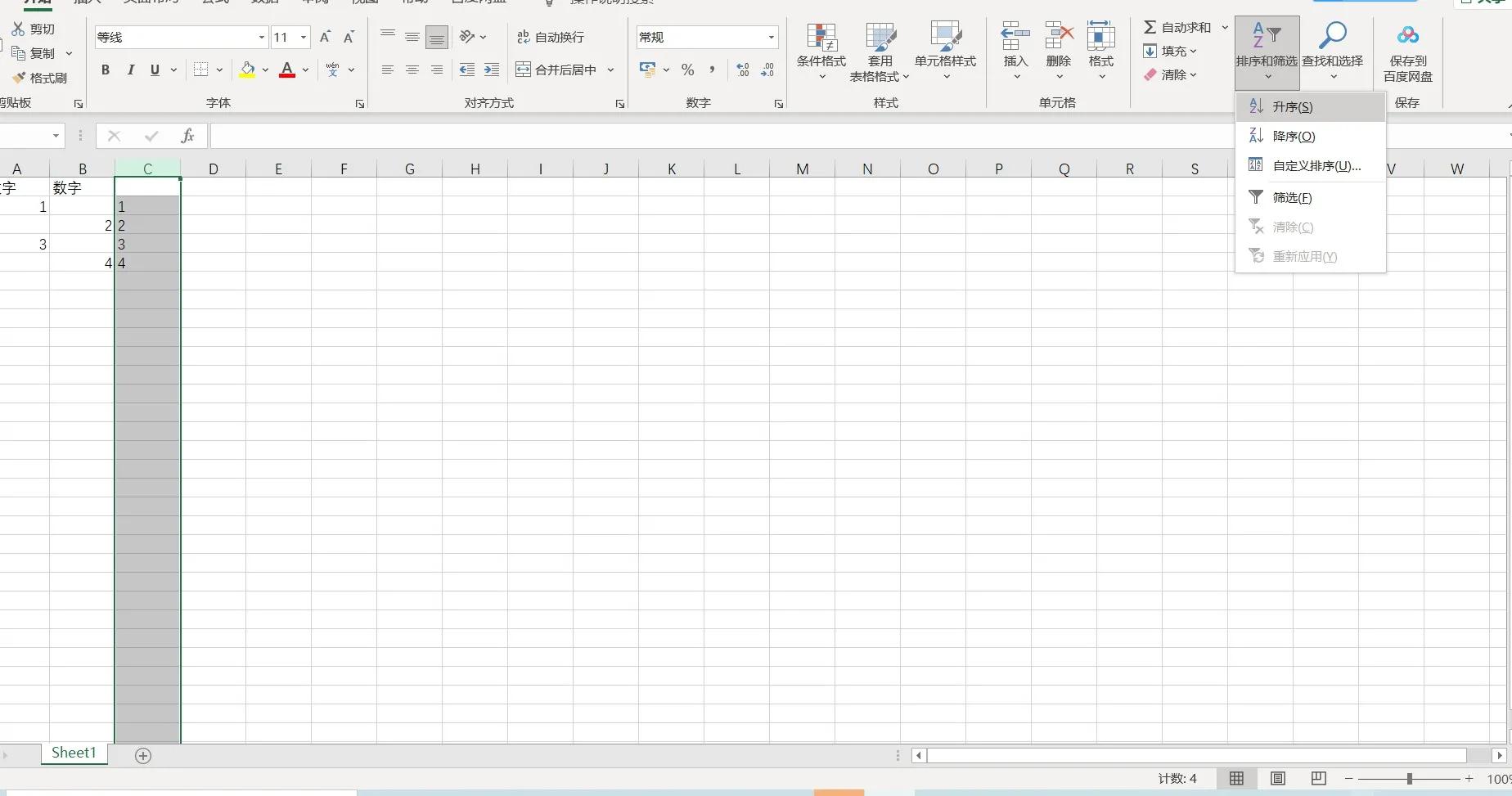This screenshot has width=1512, height=796.
Task: Apply percent style
Action: click(x=687, y=70)
